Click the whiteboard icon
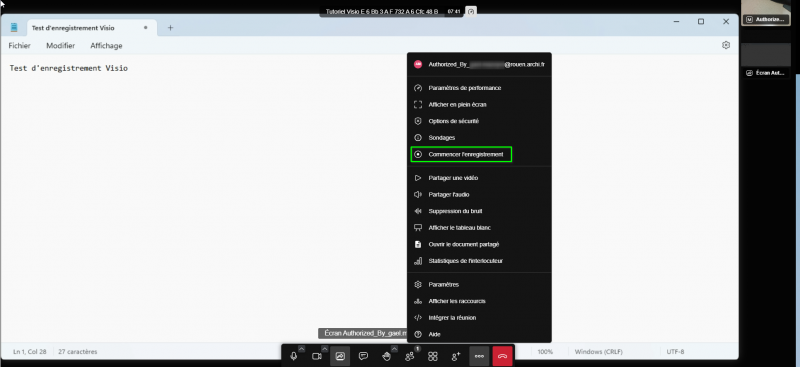 418,228
